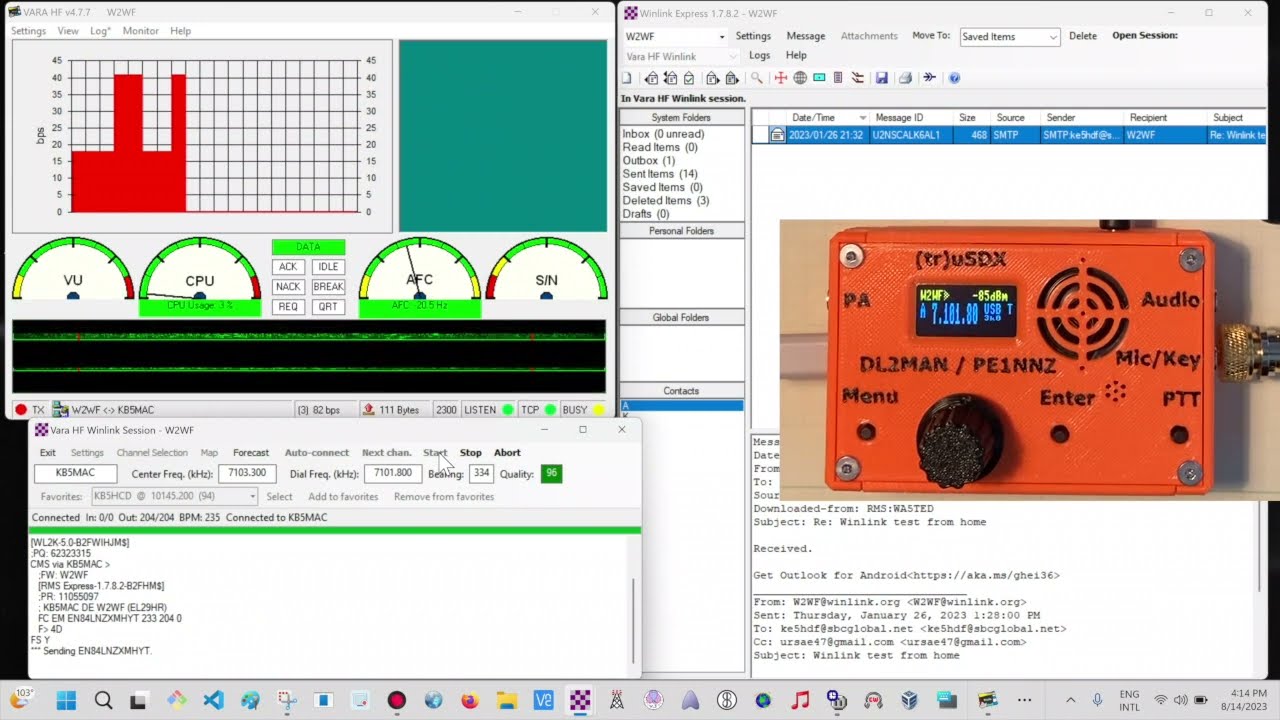Select the Deleted Items (3) folder
This screenshot has height=720, width=1280.
pyautogui.click(x=666, y=200)
